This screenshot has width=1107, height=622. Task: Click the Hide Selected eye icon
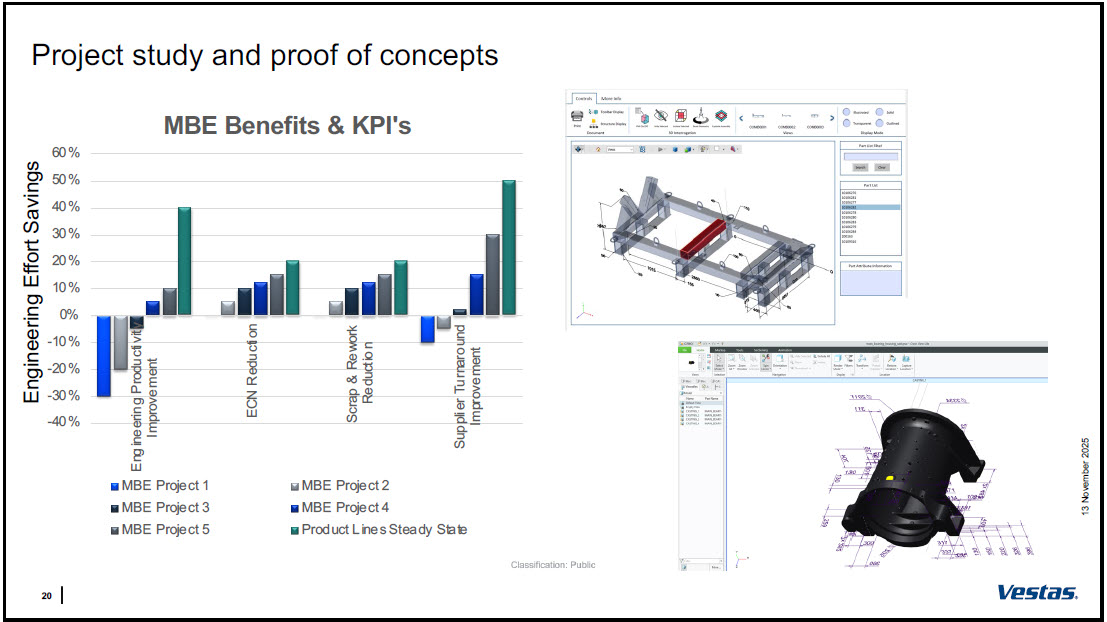(660, 116)
